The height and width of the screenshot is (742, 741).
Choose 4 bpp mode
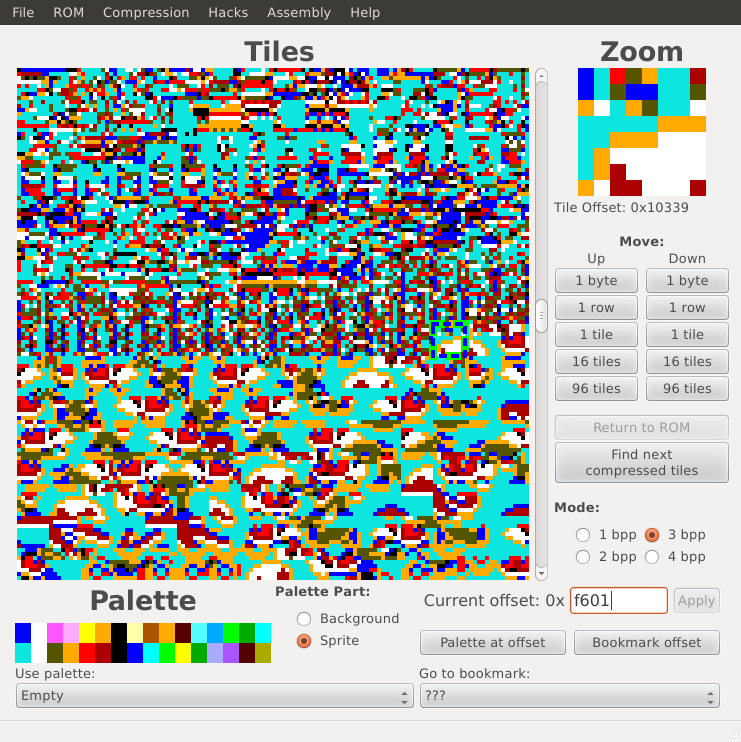[x=652, y=557]
